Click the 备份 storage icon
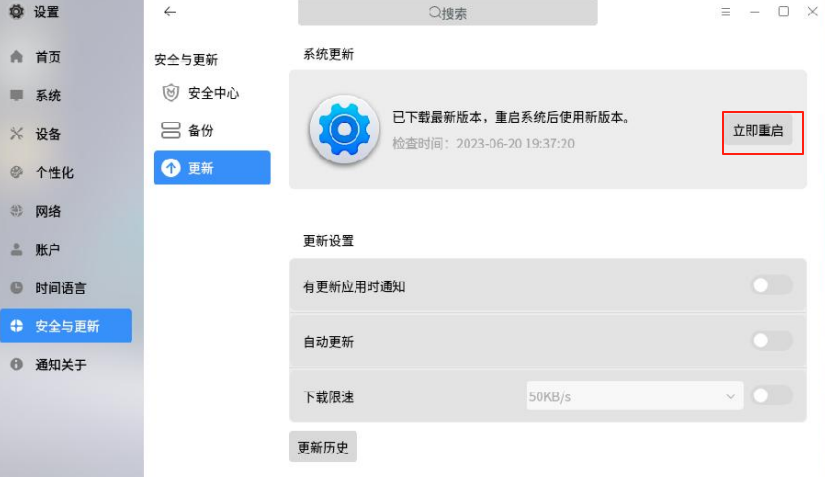825x477 pixels. (170, 130)
